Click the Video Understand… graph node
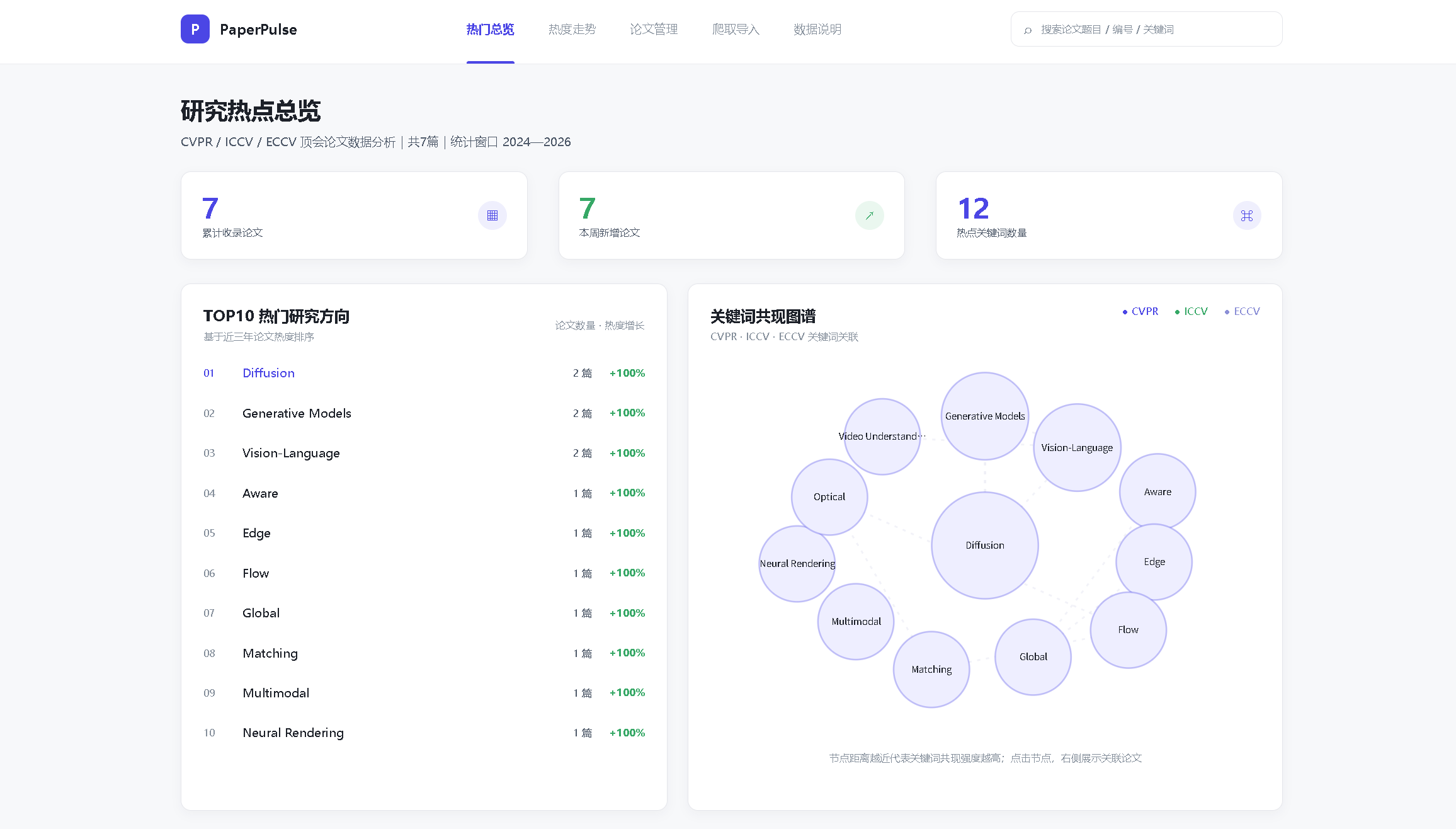 [x=882, y=437]
